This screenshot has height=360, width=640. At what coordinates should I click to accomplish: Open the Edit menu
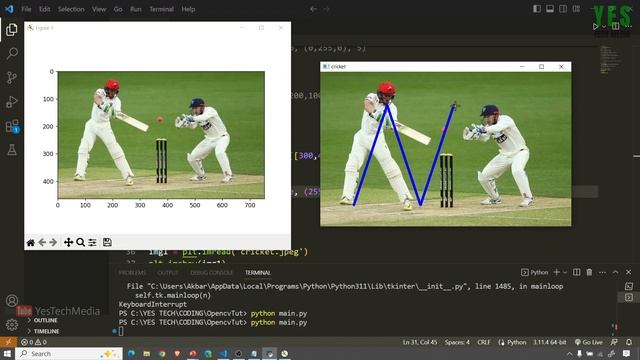coord(44,9)
